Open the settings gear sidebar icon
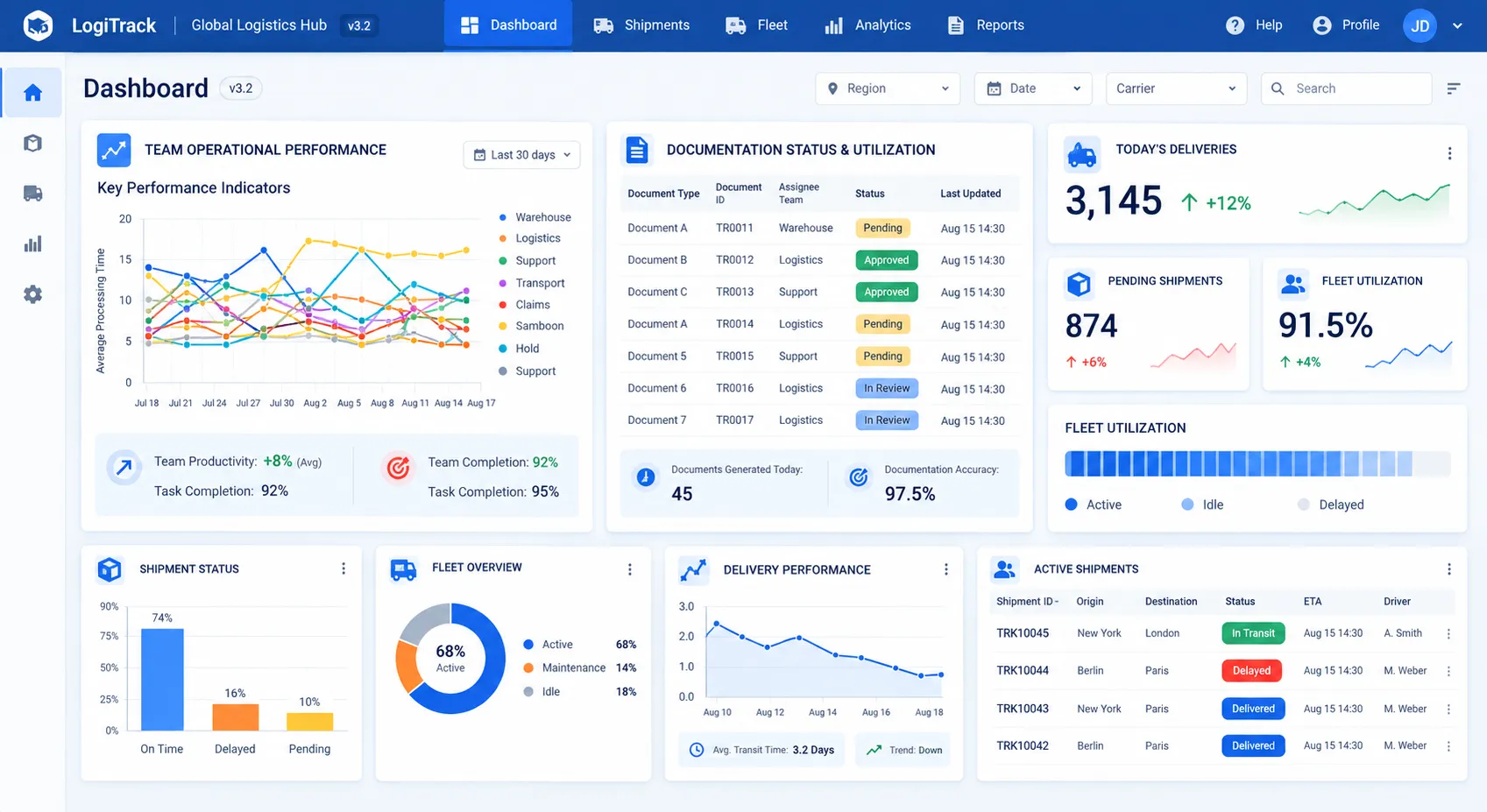 tap(32, 294)
